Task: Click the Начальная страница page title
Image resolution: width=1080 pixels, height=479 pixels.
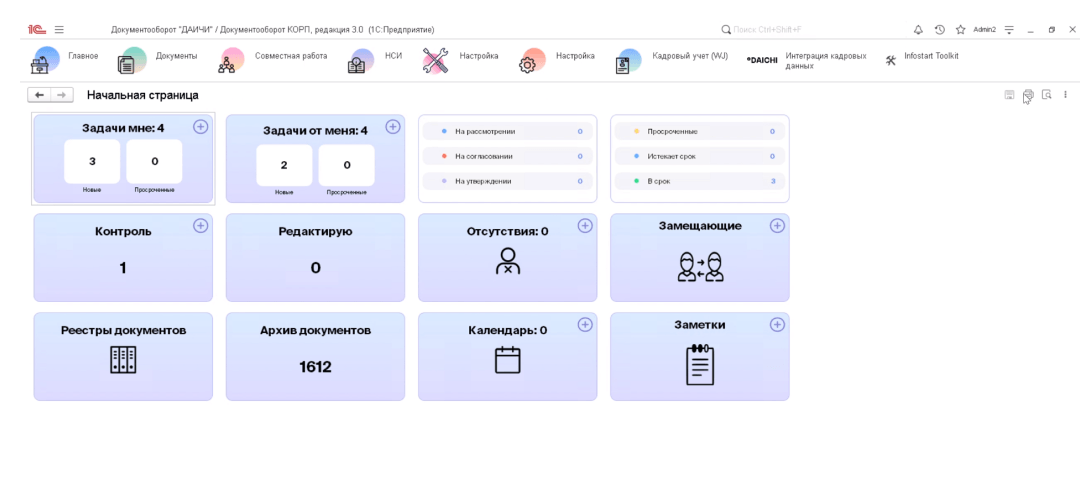Action: (143, 95)
